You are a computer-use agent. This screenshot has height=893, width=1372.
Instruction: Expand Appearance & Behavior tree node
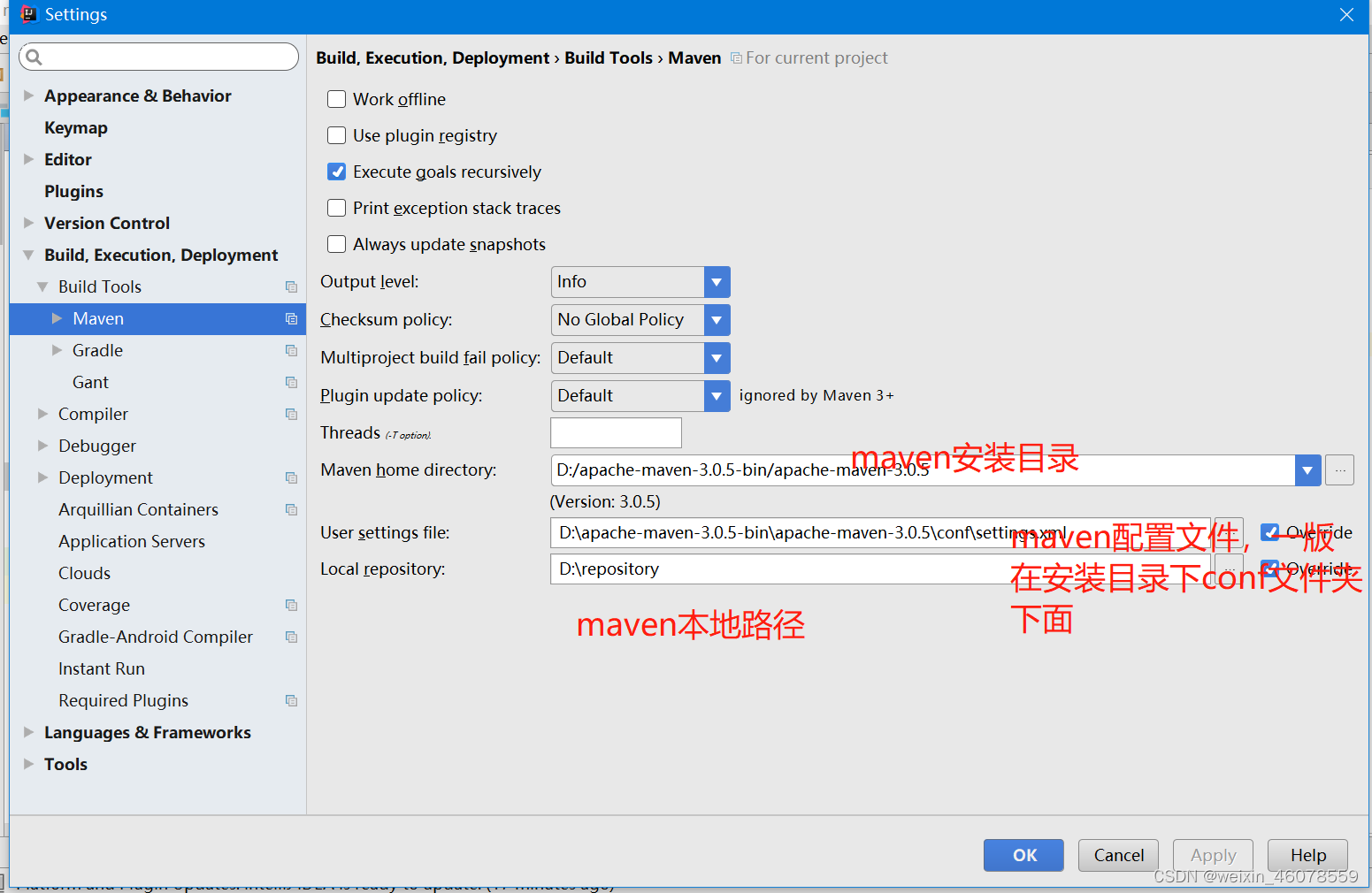click(x=28, y=95)
